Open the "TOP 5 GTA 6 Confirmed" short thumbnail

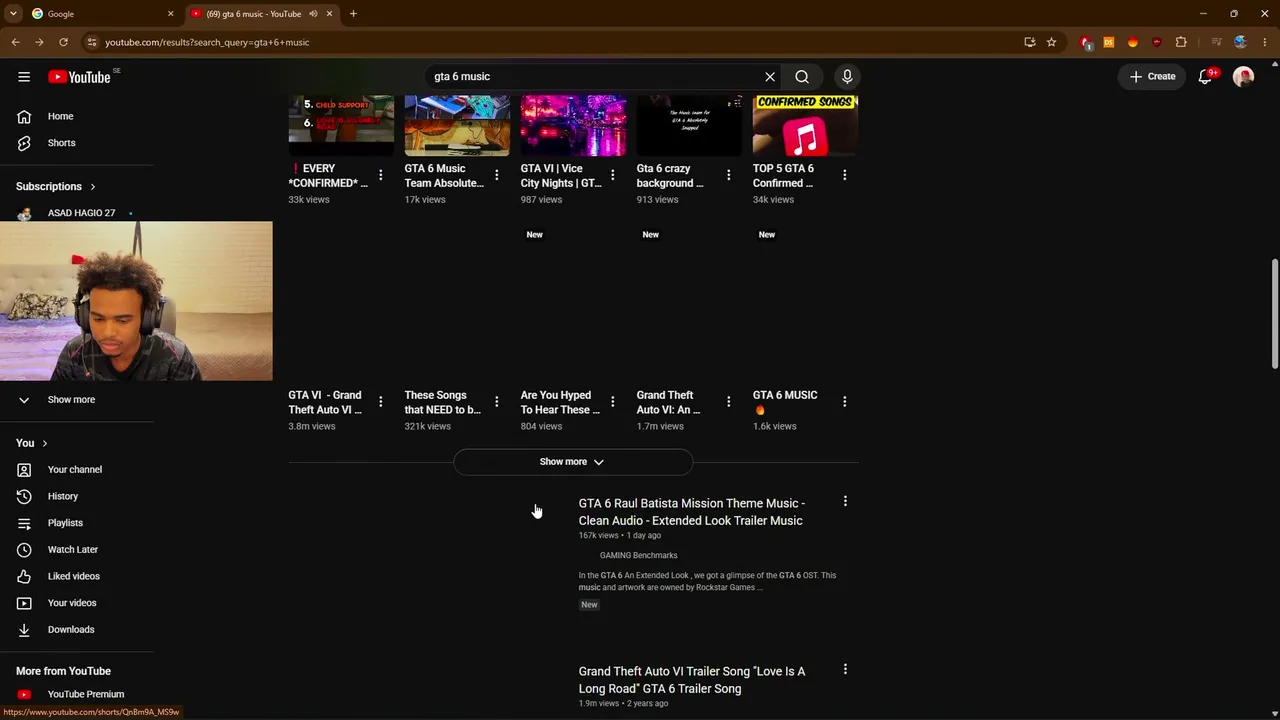[805, 126]
